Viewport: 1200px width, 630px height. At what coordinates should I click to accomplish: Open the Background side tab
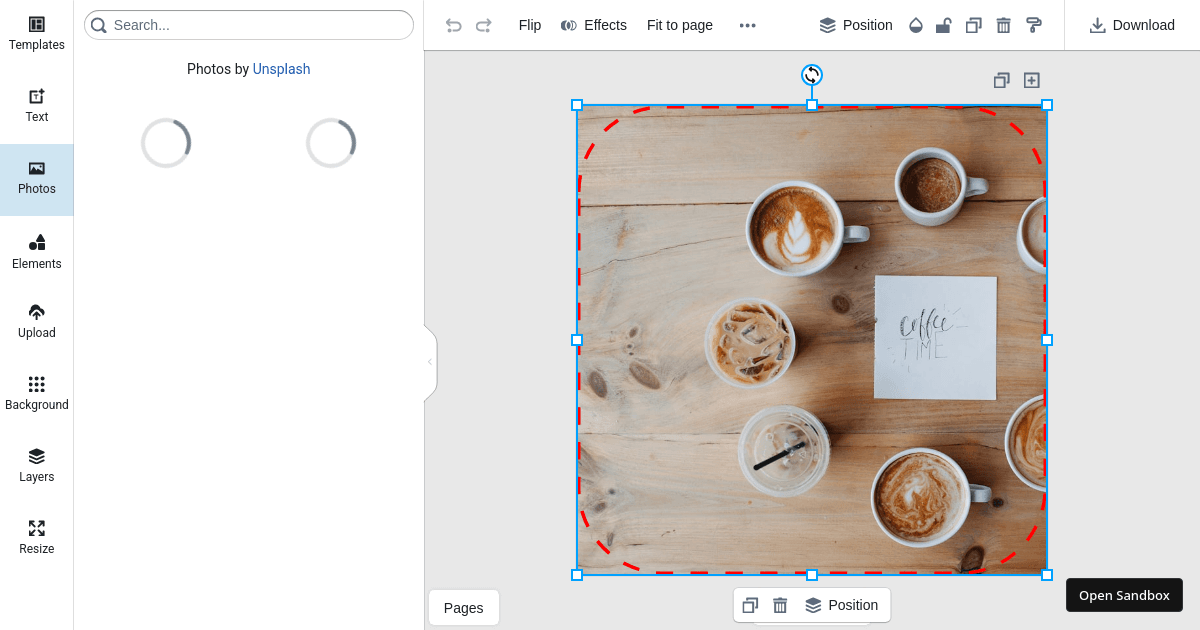coord(37,394)
